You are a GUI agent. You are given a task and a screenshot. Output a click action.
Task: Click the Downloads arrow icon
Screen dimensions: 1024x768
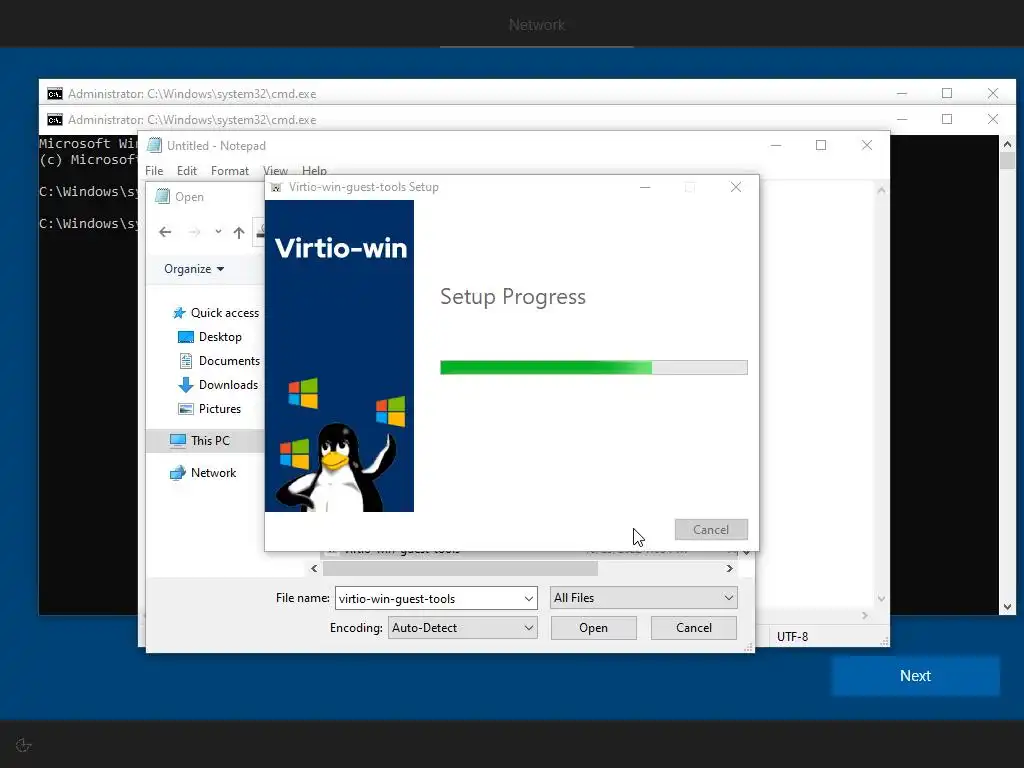tap(186, 385)
